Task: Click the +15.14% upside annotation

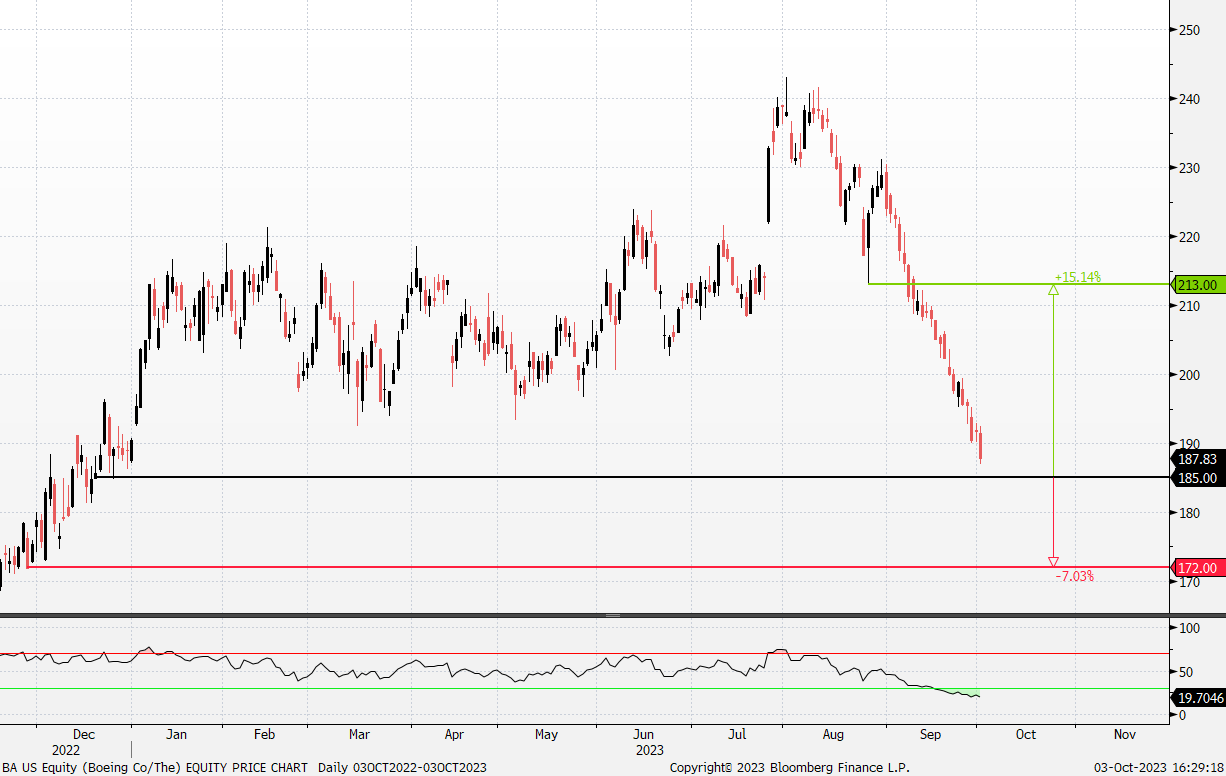Action: 1077,277
